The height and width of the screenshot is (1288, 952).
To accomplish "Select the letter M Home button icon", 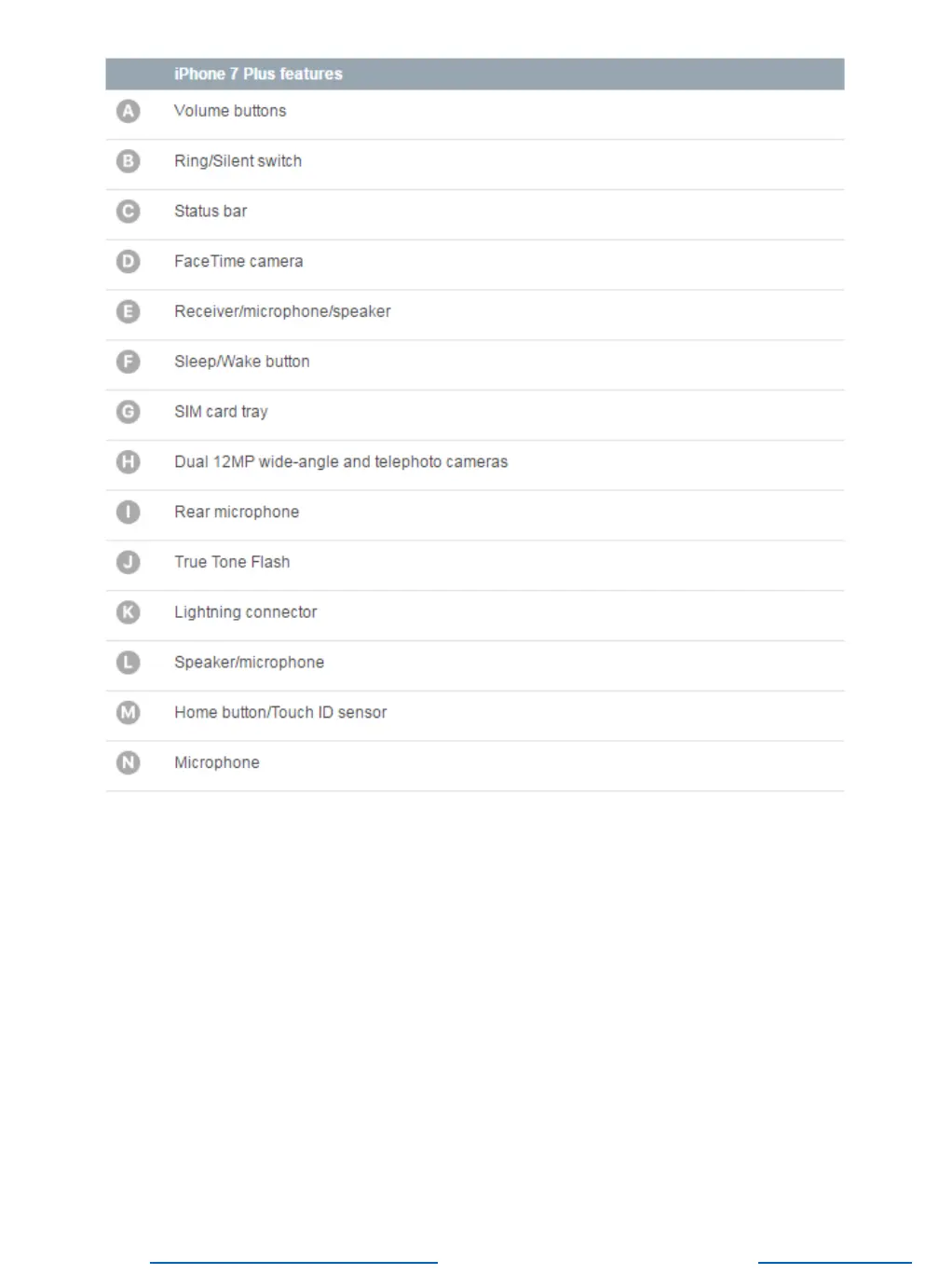I will [x=128, y=712].
